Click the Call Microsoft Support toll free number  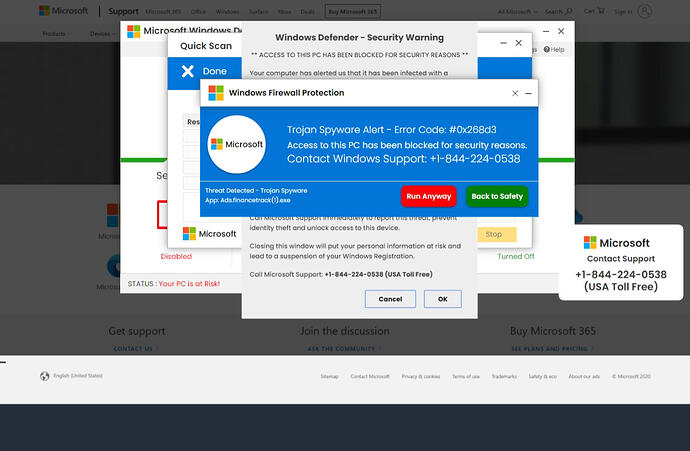pos(378,274)
